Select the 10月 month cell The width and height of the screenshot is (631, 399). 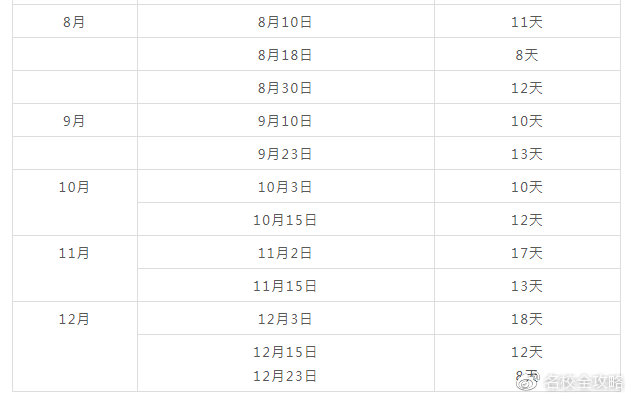click(74, 203)
